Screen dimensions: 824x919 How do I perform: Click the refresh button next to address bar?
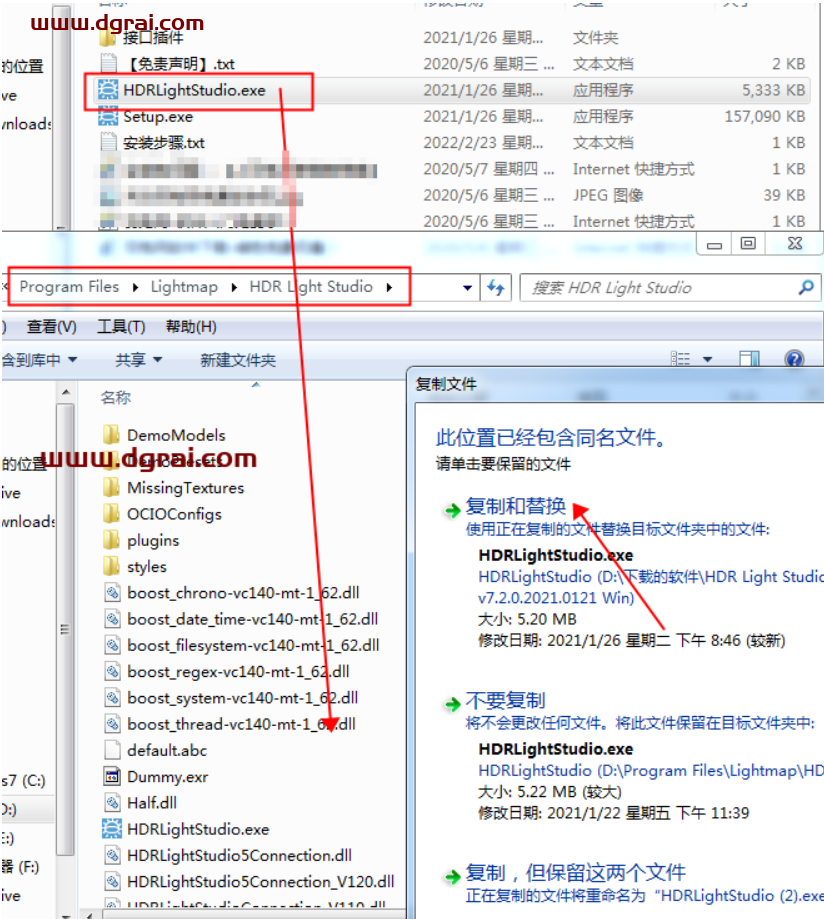(x=496, y=287)
